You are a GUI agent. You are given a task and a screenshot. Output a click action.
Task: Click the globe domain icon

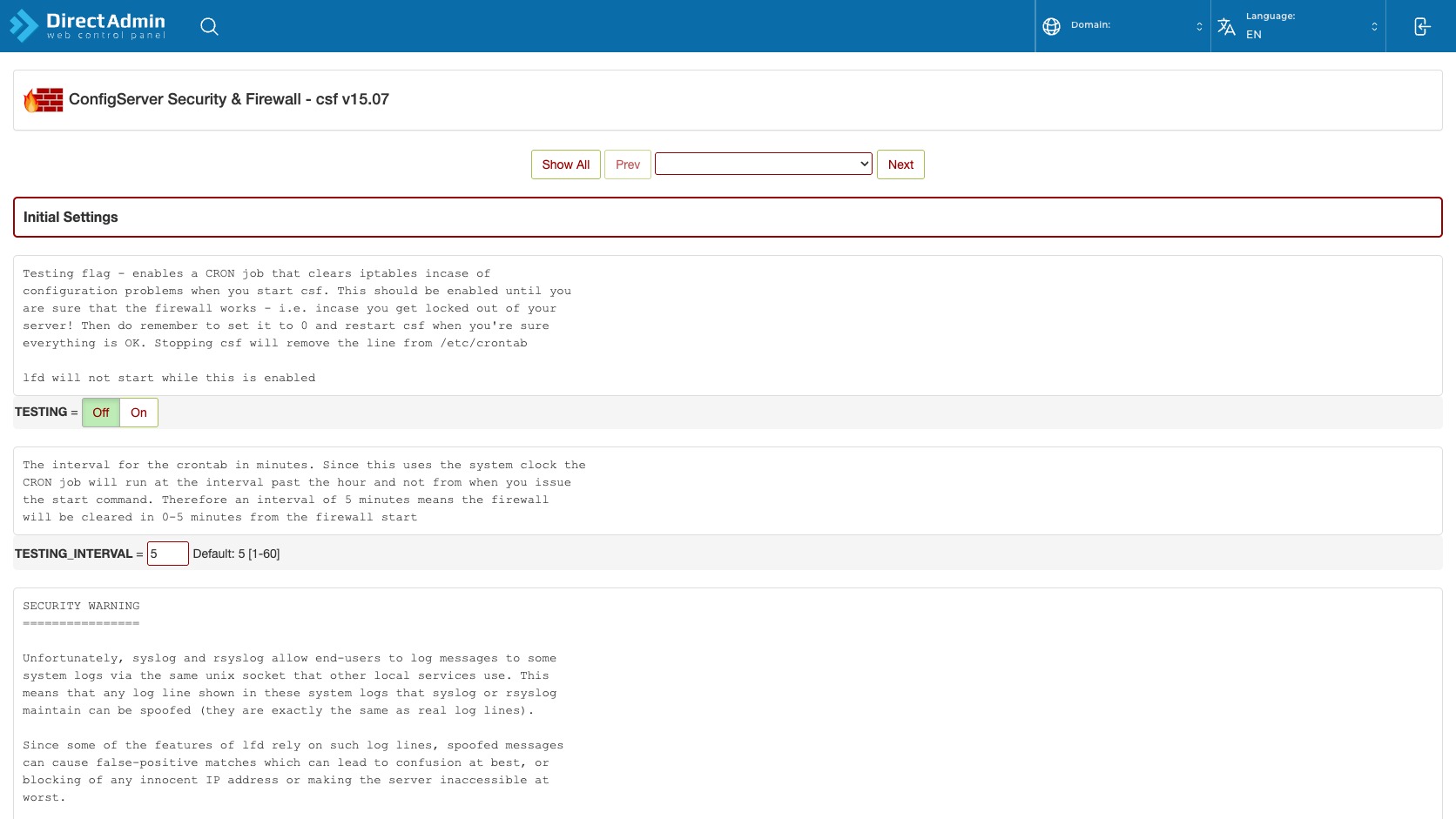tap(1051, 26)
